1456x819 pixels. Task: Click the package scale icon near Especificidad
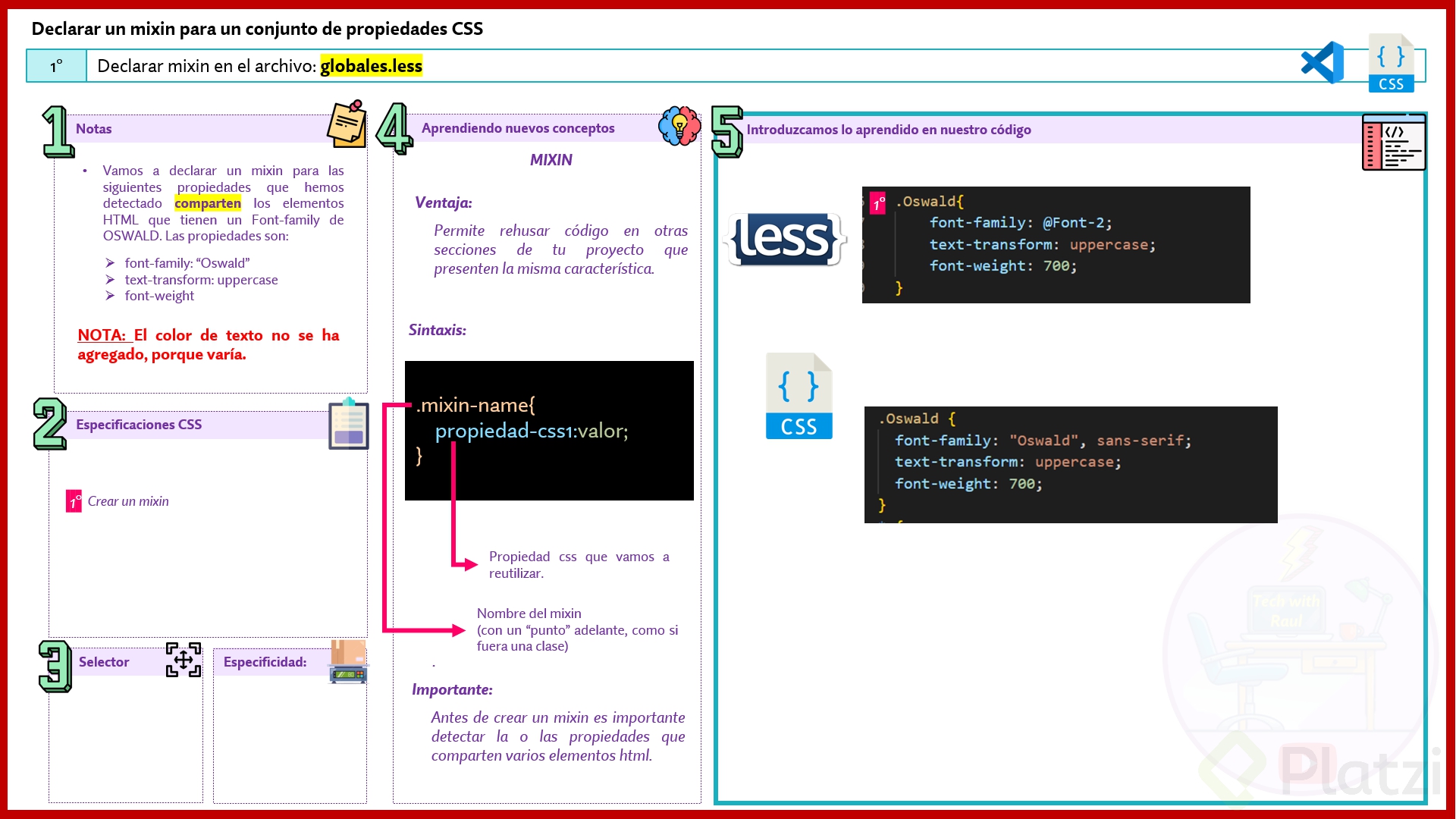tap(348, 661)
